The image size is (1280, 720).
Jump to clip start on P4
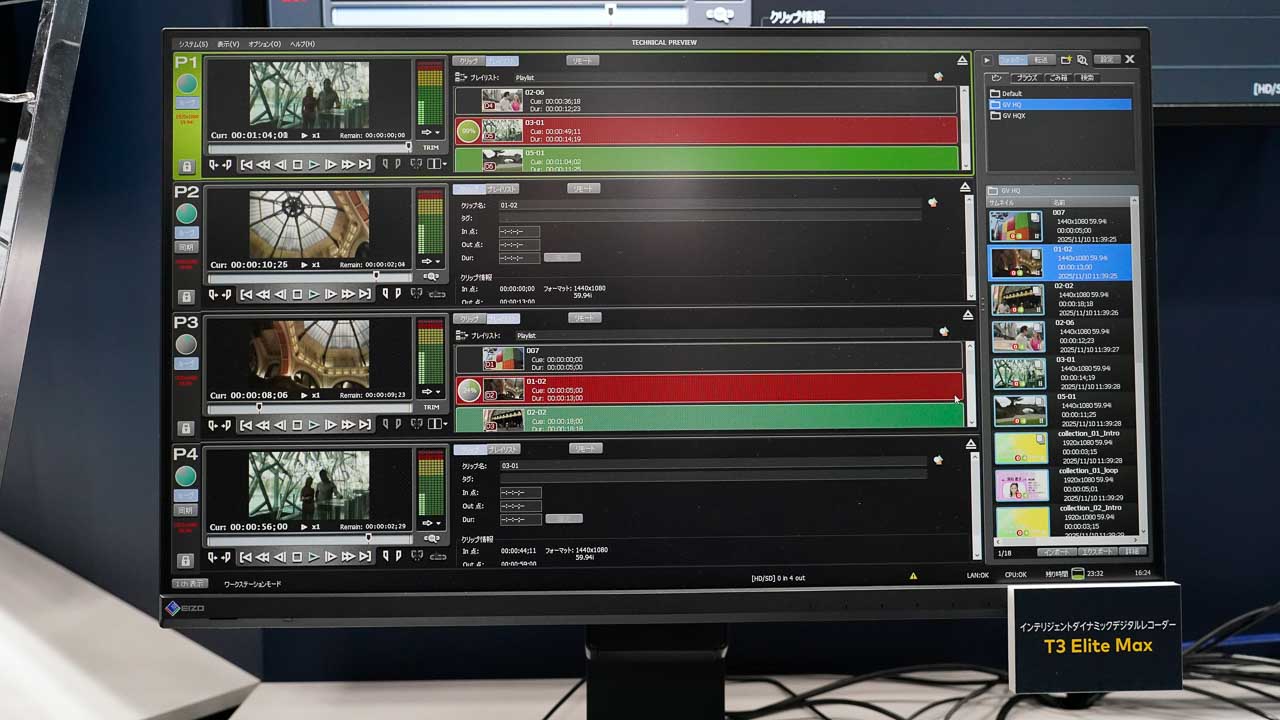(x=246, y=557)
